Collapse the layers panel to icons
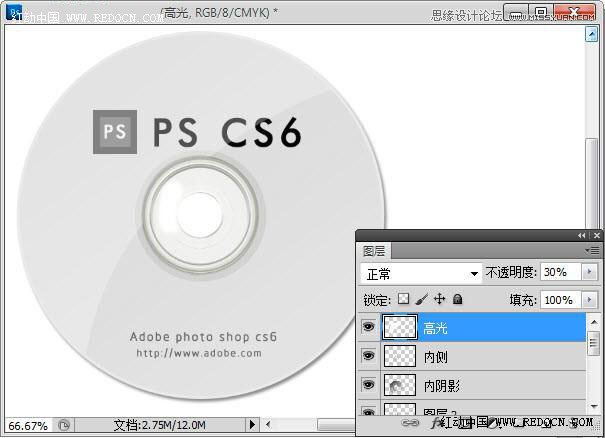 (581, 235)
